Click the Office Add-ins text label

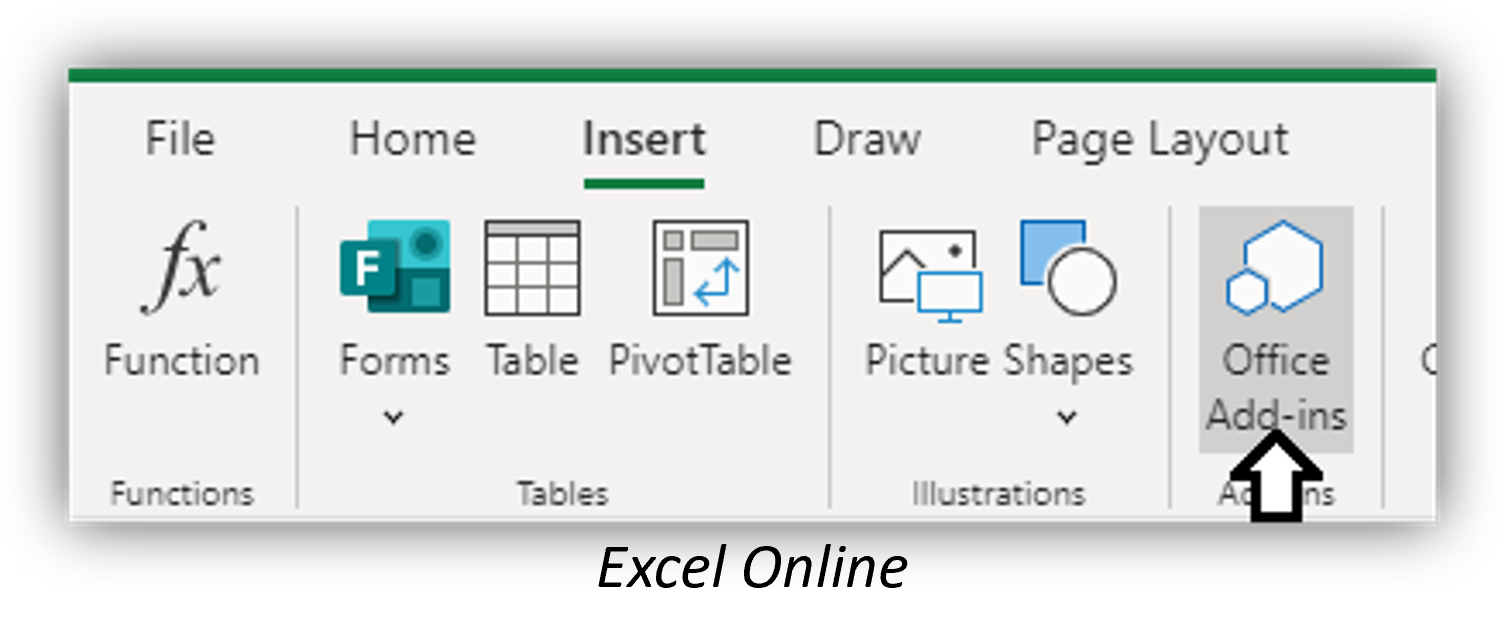(x=1276, y=388)
